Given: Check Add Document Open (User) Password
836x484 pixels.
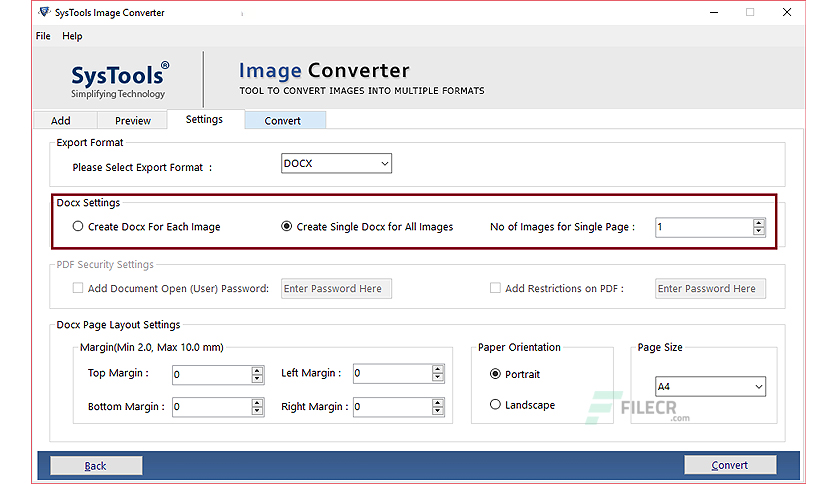Looking at the screenshot, I should [78, 288].
